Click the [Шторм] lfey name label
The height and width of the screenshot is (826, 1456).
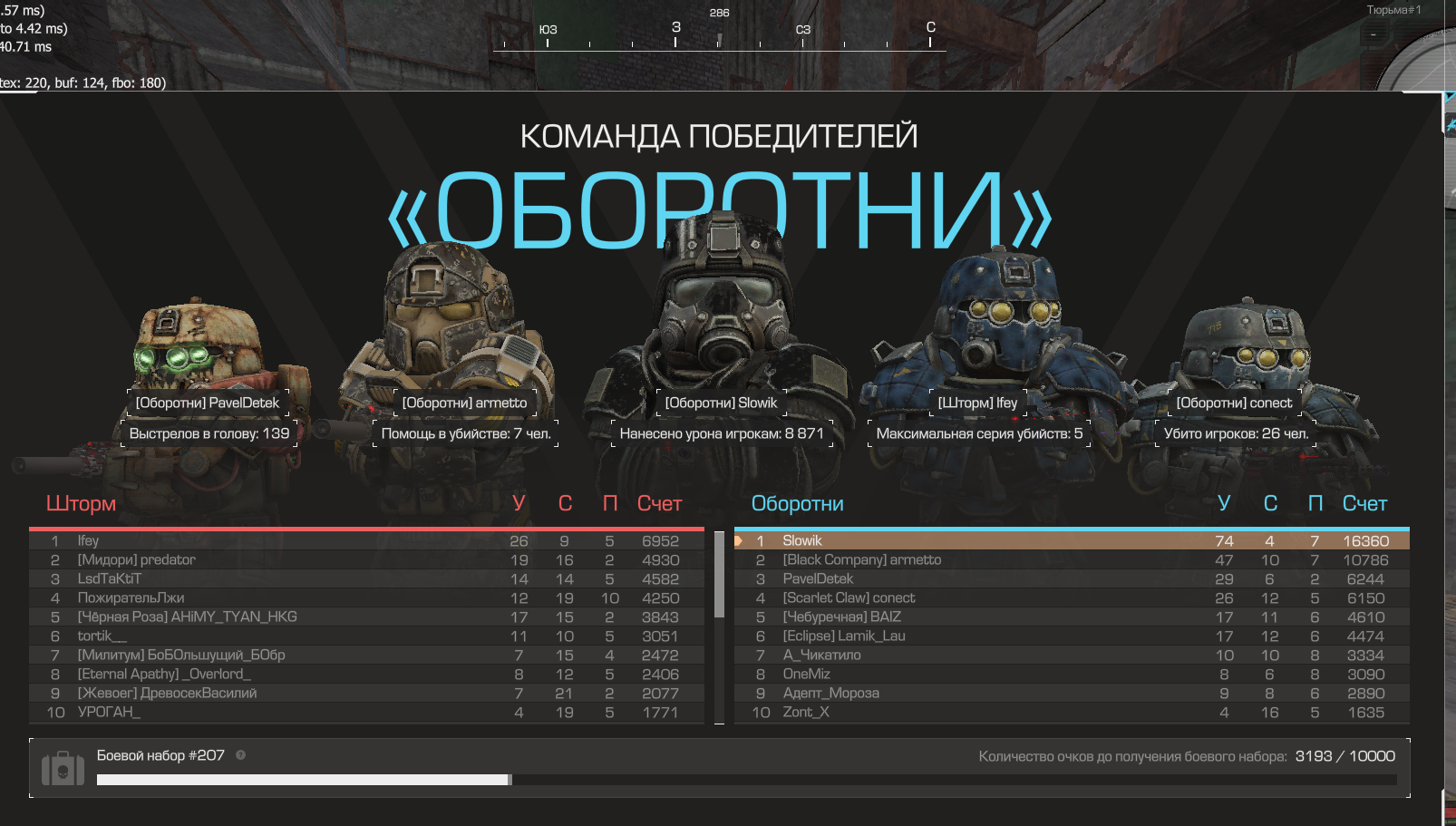977,403
